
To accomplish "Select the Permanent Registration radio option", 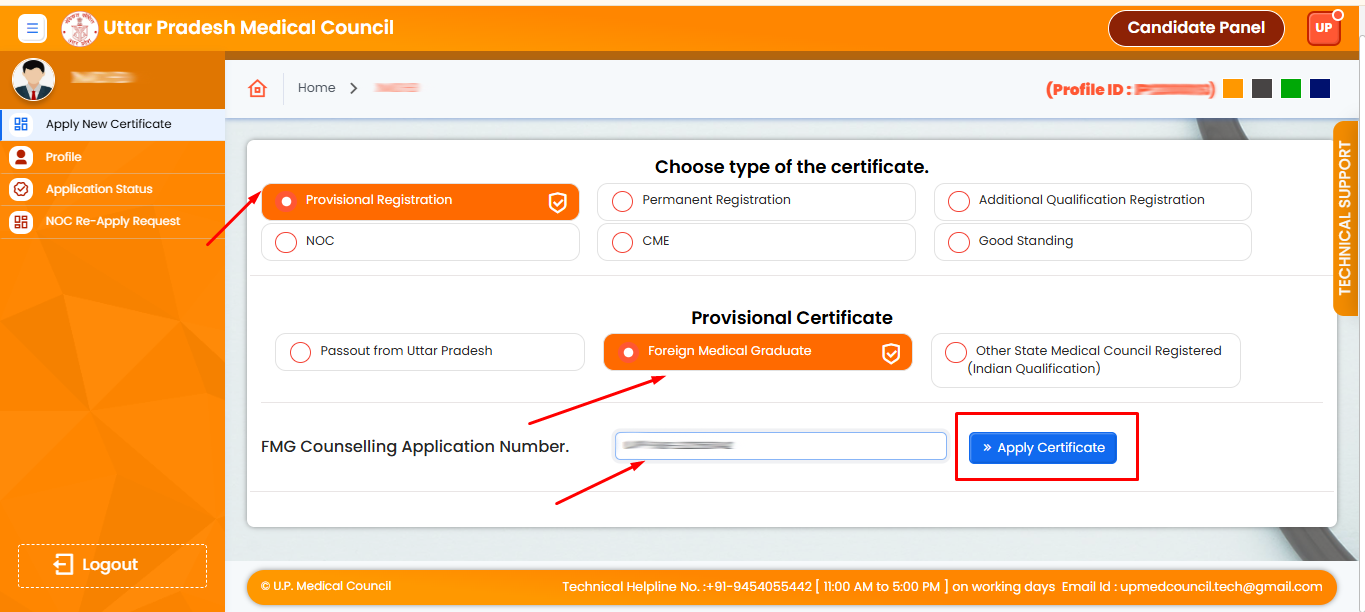I will tap(622, 201).
